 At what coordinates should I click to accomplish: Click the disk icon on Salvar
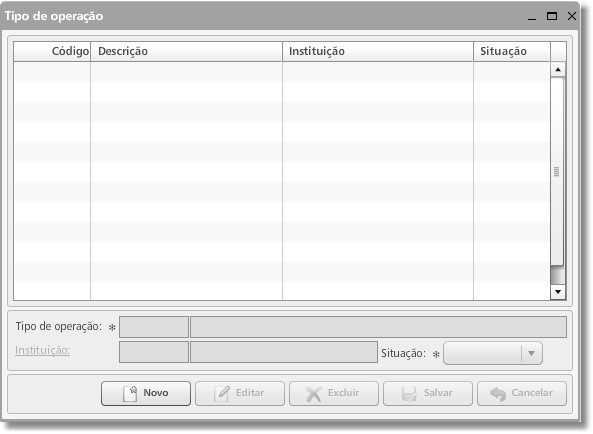click(x=409, y=394)
